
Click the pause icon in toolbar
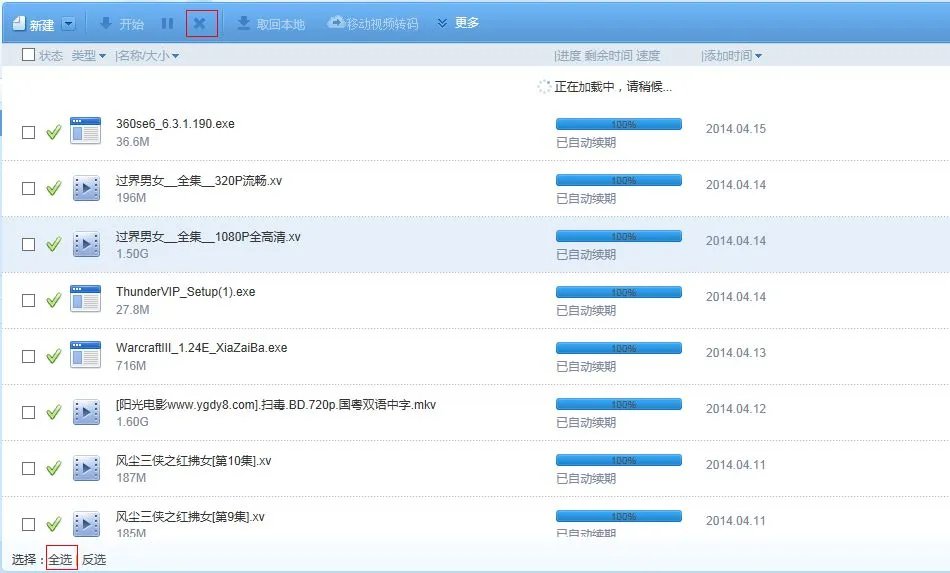tap(167, 24)
